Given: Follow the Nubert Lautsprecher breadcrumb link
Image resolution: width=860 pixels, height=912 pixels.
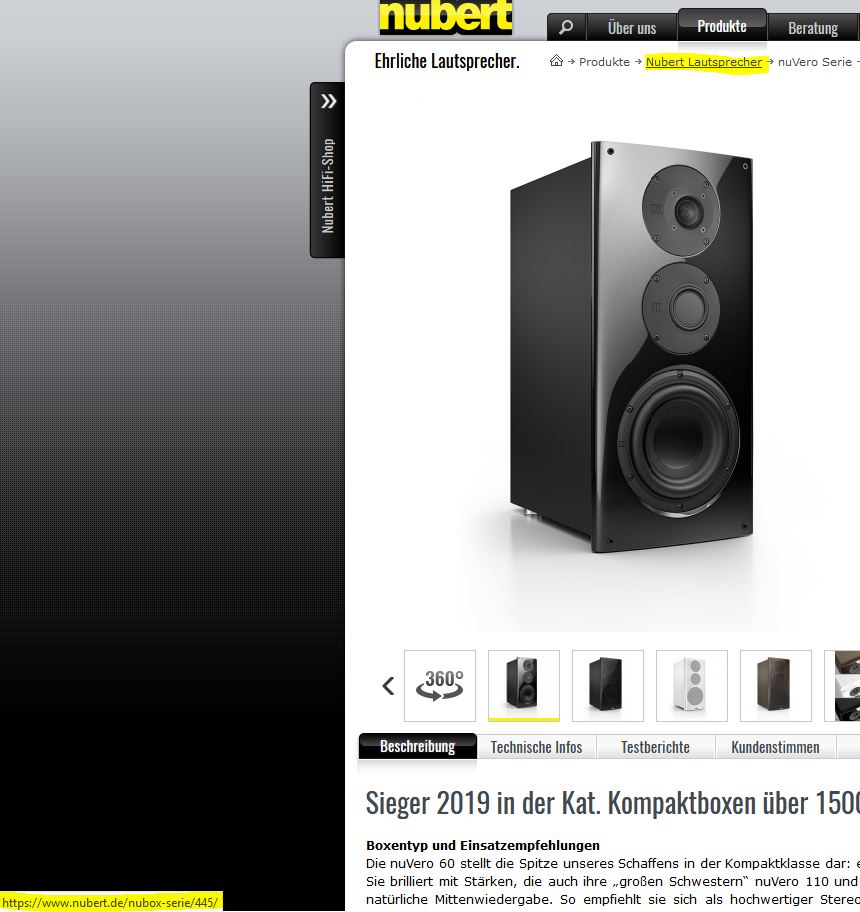Looking at the screenshot, I should pyautogui.click(x=704, y=62).
